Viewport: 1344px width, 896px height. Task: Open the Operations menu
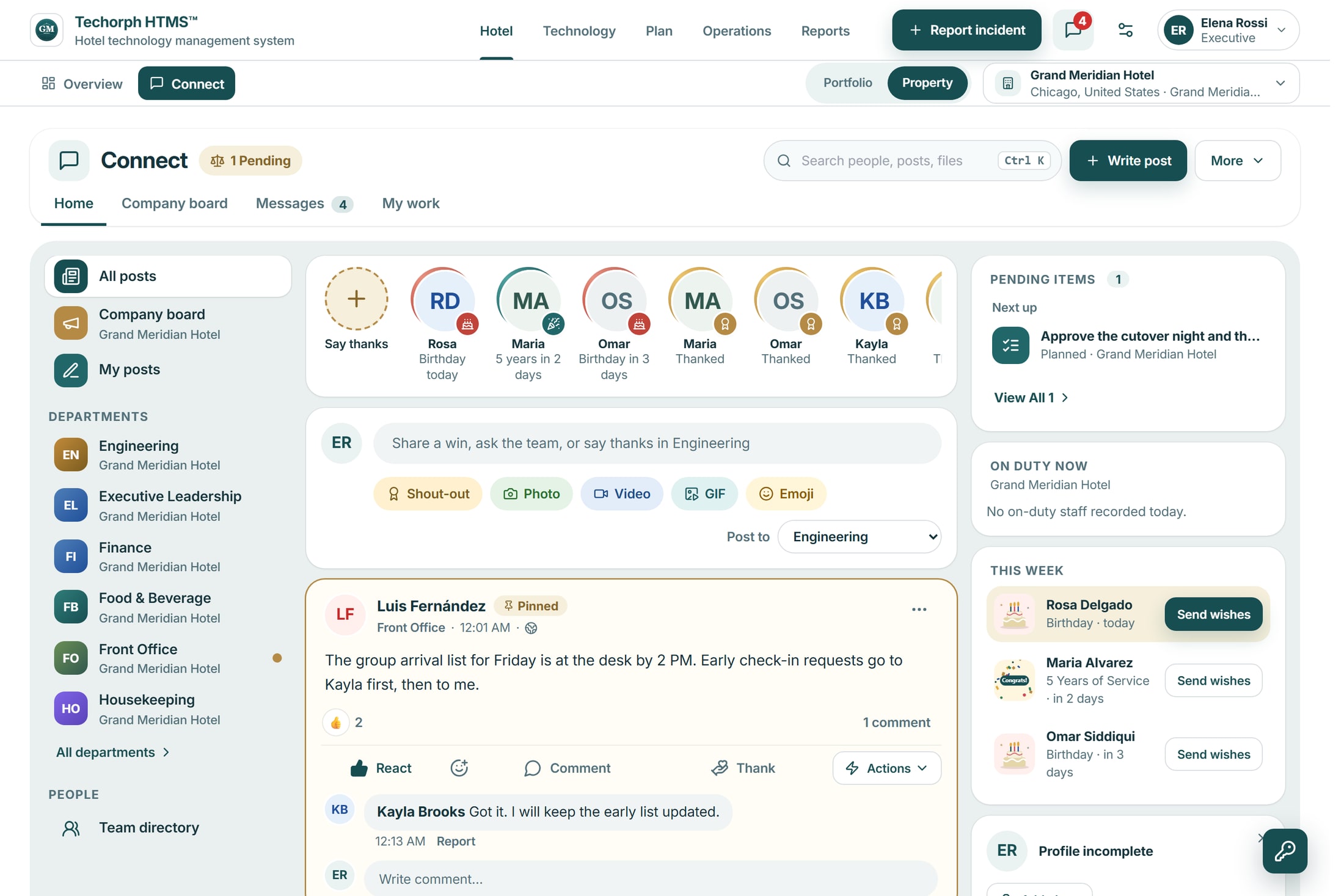(736, 31)
